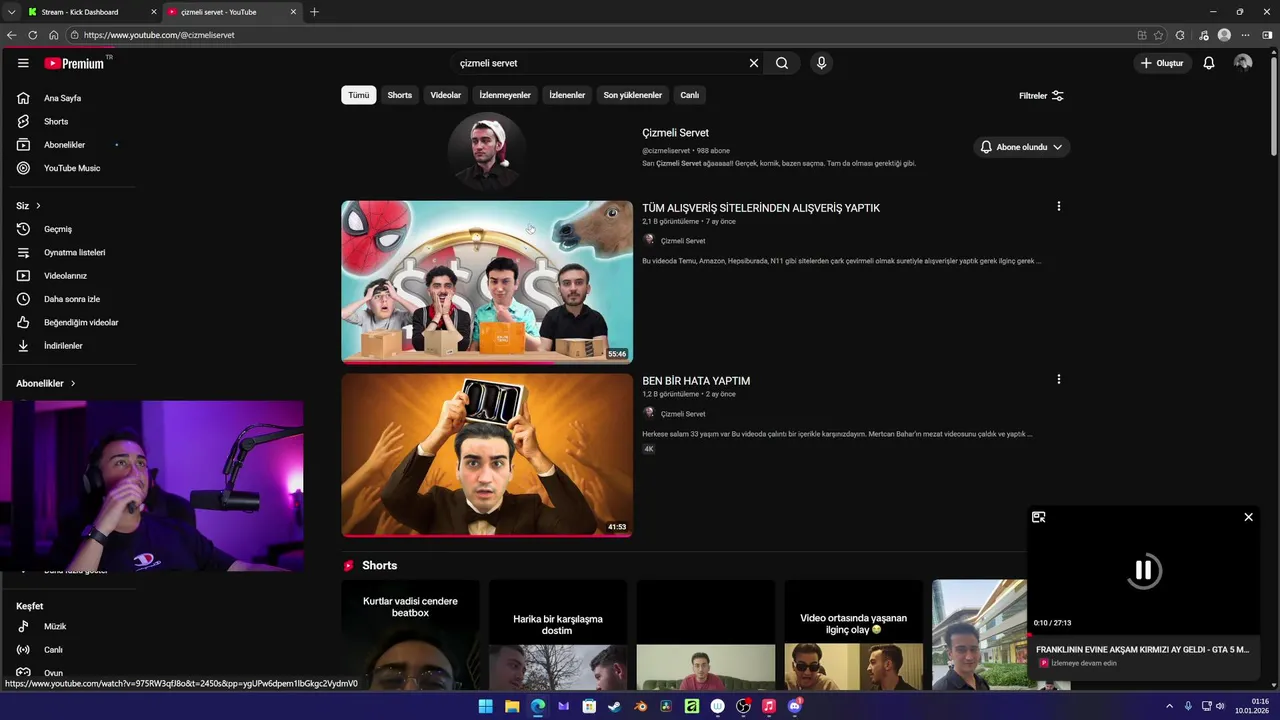Open Kurtlar vadisi cendere beatbox short
The height and width of the screenshot is (720, 1280).
[x=410, y=635]
